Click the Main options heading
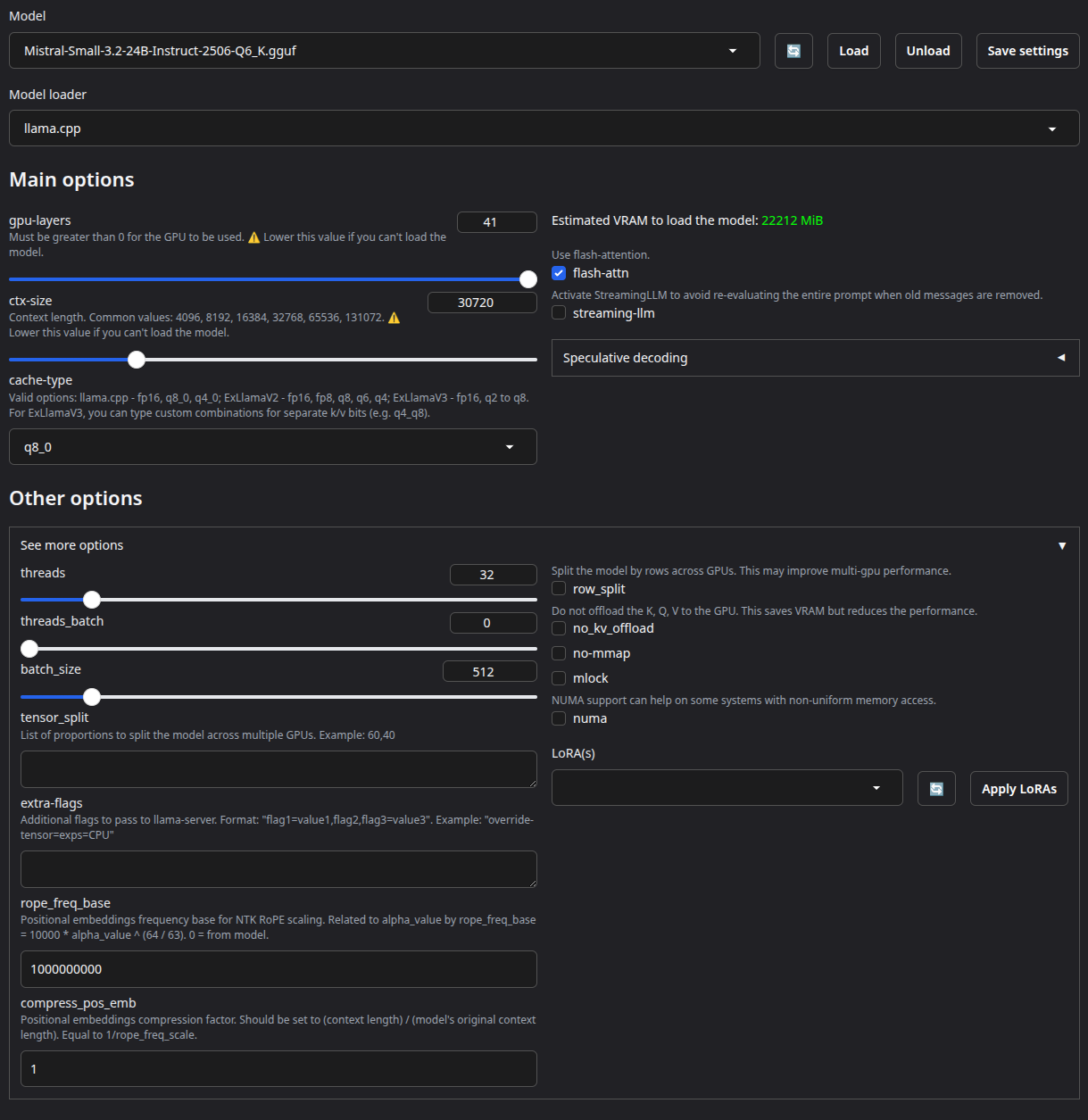Image resolution: width=1088 pixels, height=1120 pixels. [x=71, y=179]
